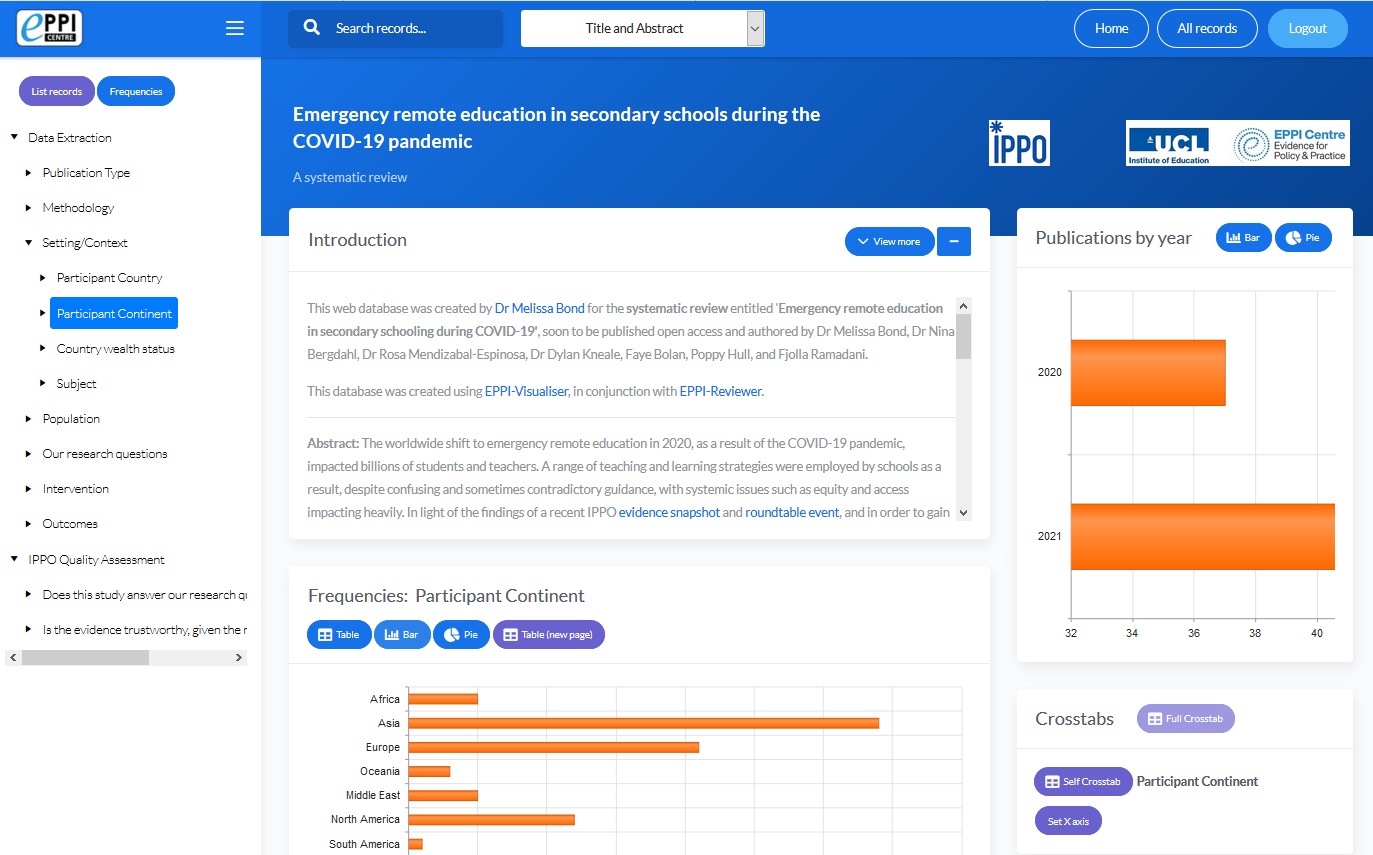The width and height of the screenshot is (1373, 855).
Task: Open the hamburger menu icon
Action: click(x=235, y=28)
